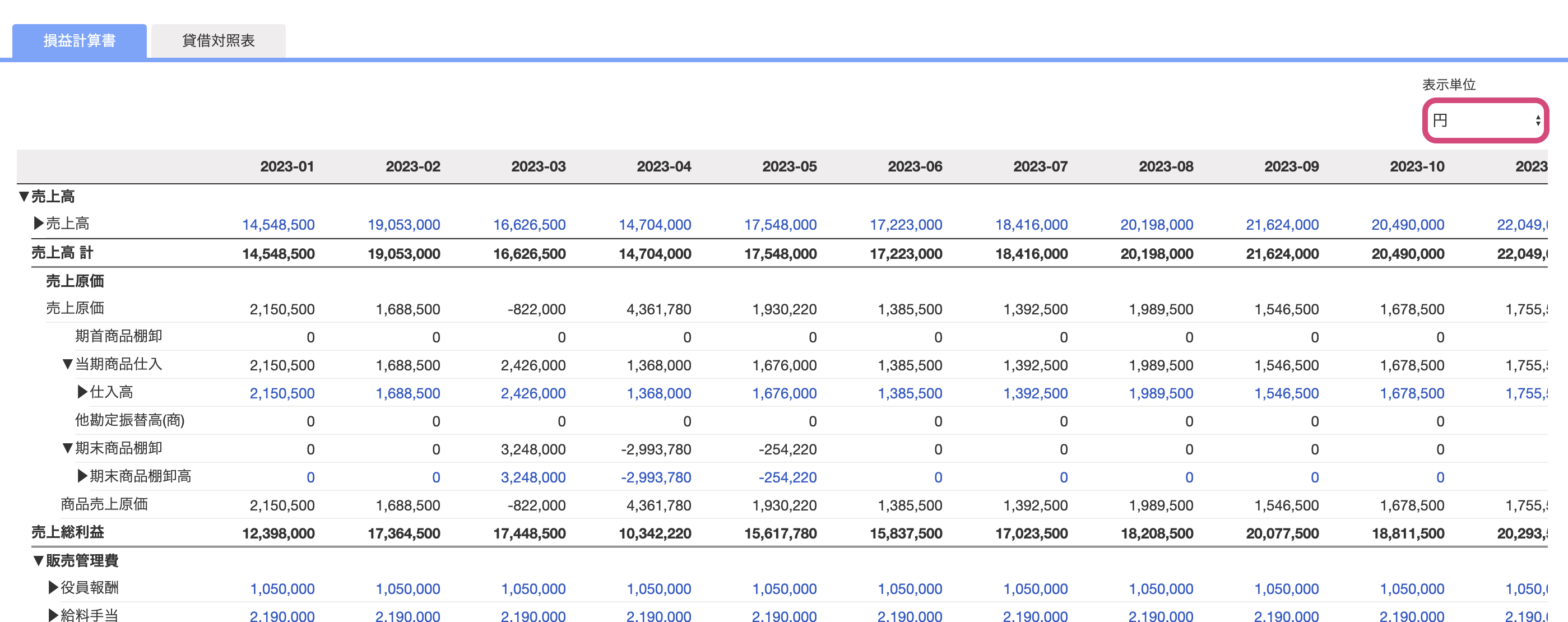Open 仕入高 amount 1,676,000 for 2023-05
Viewport: 1568px width, 622px height.
point(784,393)
